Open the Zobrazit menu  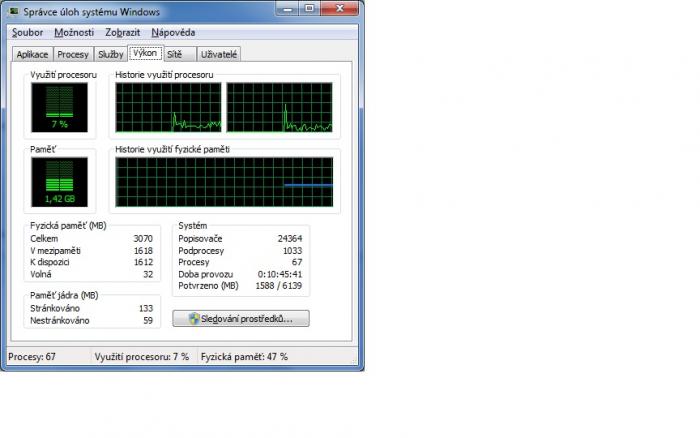point(123,32)
